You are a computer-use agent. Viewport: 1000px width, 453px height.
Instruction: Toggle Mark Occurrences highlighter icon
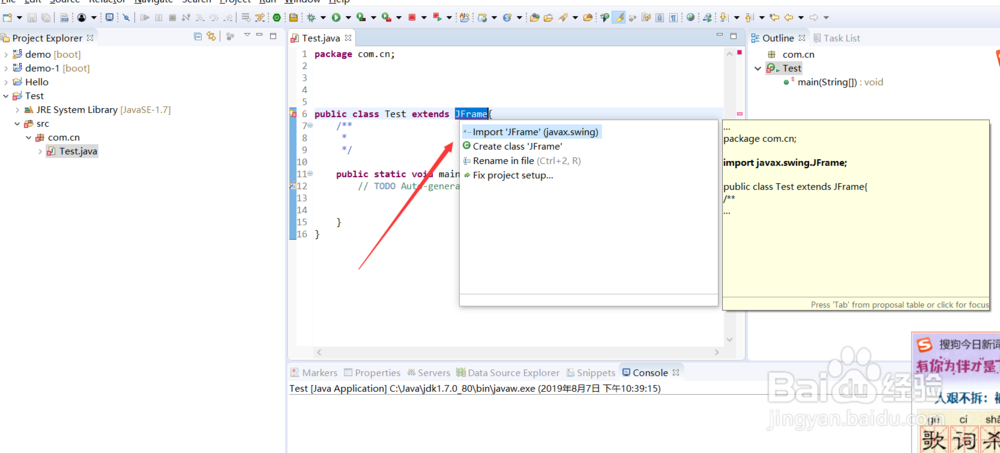(619, 17)
